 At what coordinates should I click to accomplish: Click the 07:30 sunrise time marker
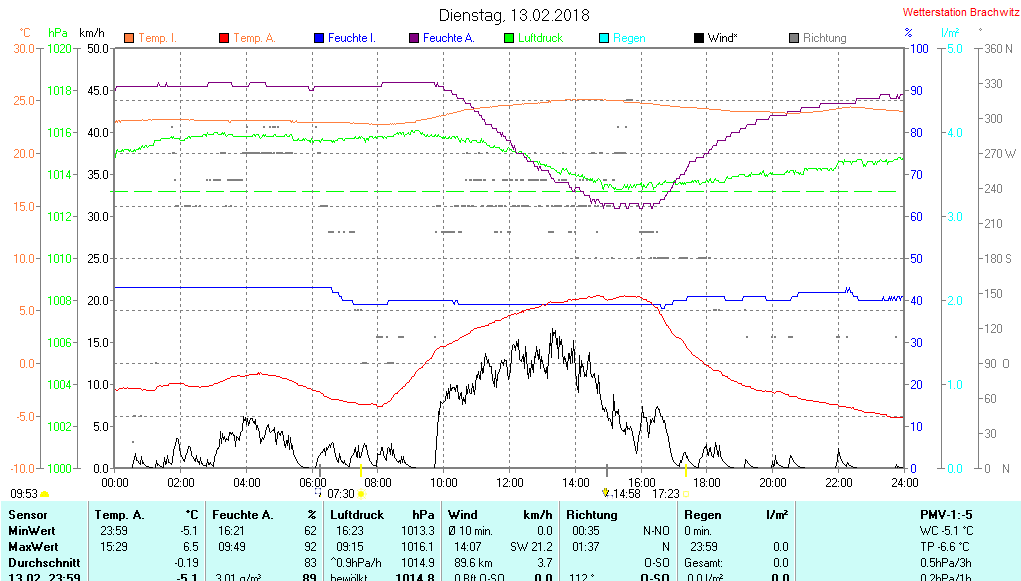click(341, 493)
